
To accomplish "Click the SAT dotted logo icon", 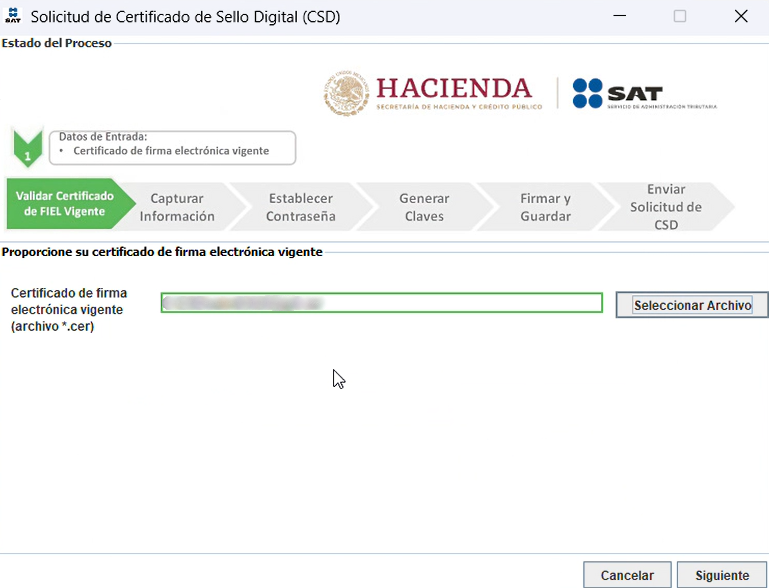I will pyautogui.click(x=587, y=93).
